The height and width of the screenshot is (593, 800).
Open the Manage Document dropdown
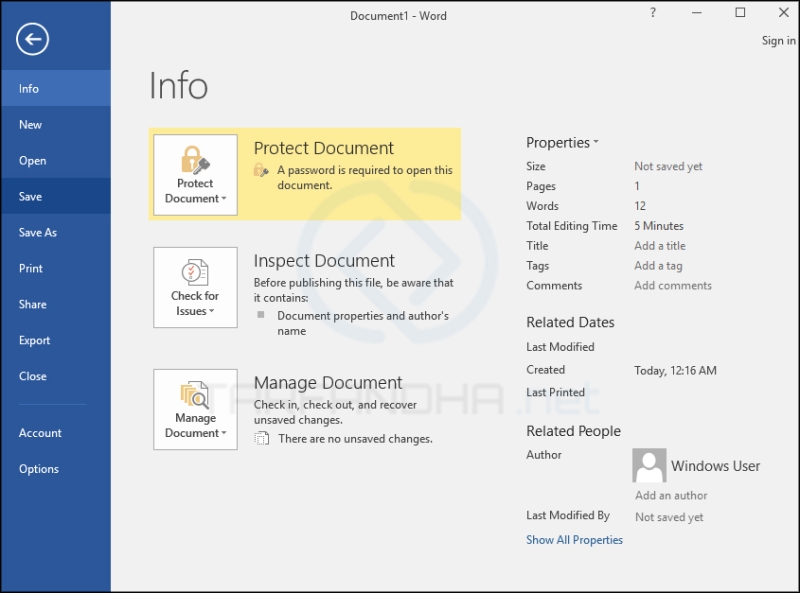click(x=195, y=409)
